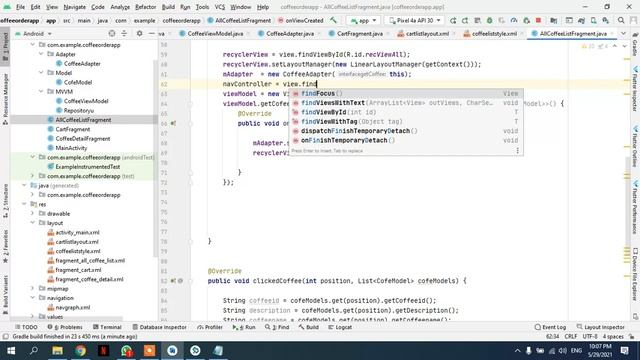Open the Event Log
The width and height of the screenshot is (640, 360).
550,327
